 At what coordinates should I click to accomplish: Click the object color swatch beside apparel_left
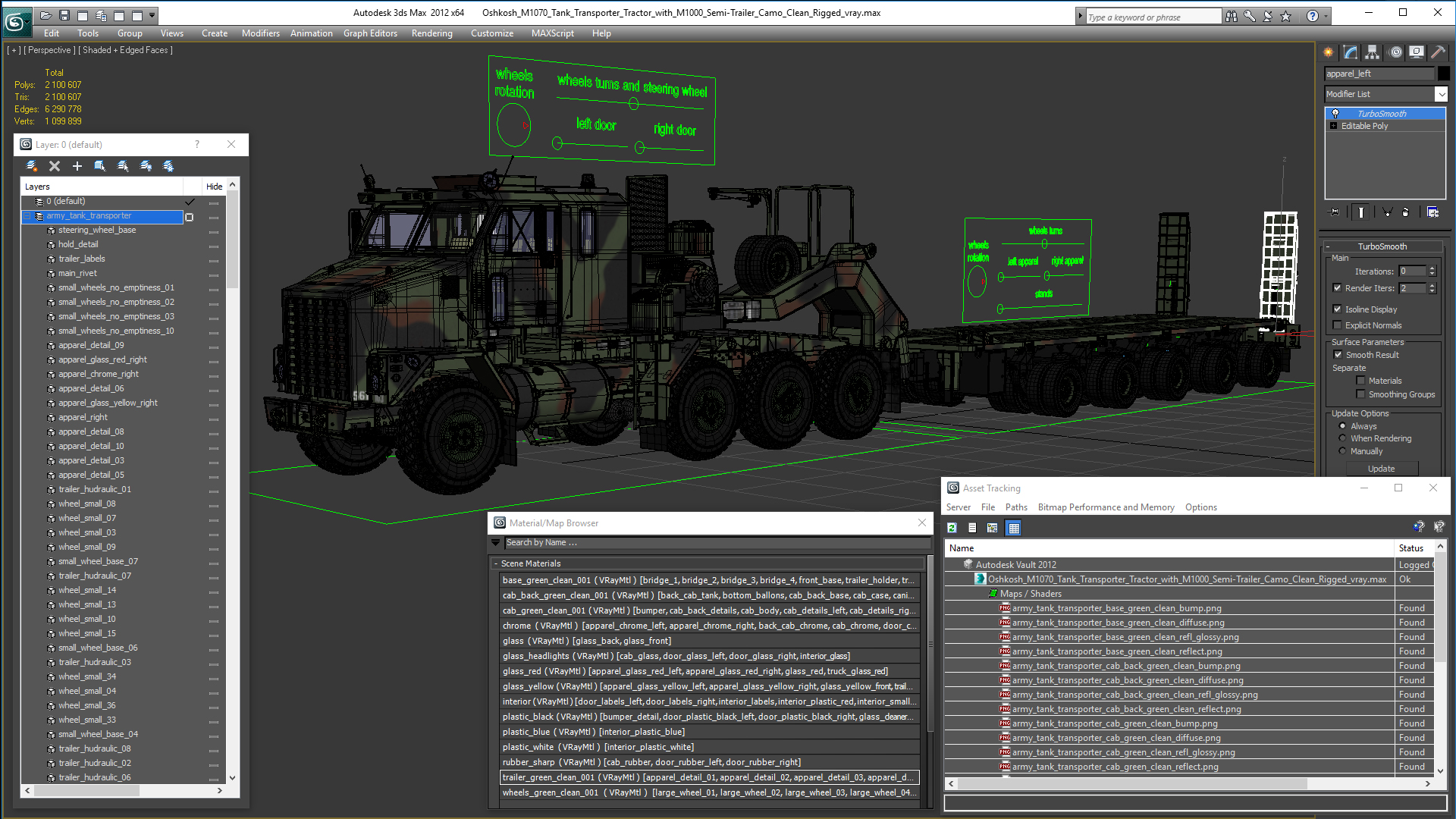[x=1443, y=74]
